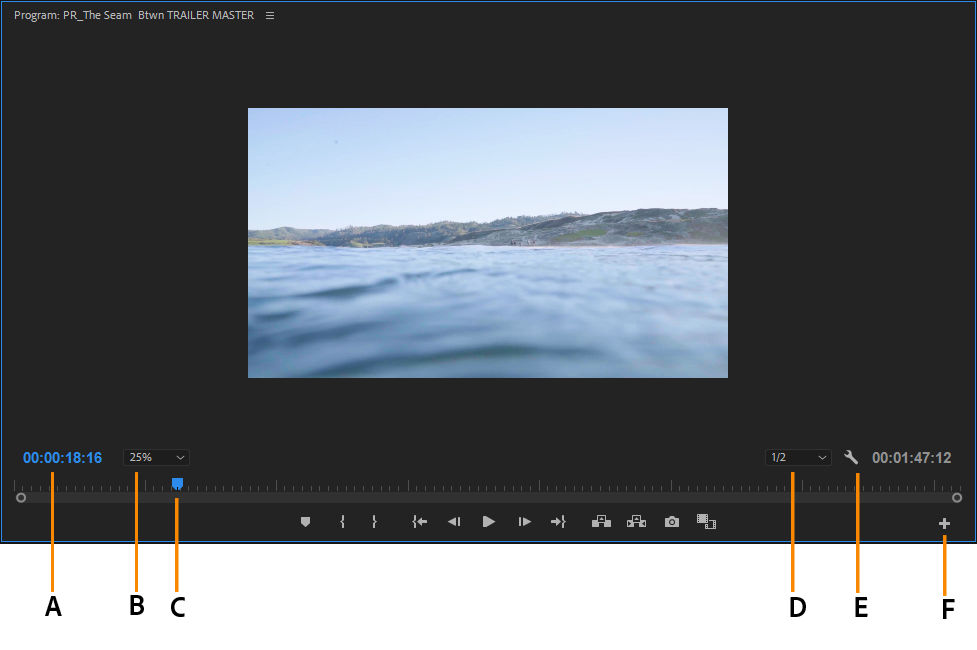Click the Go to In Point icon

(419, 521)
